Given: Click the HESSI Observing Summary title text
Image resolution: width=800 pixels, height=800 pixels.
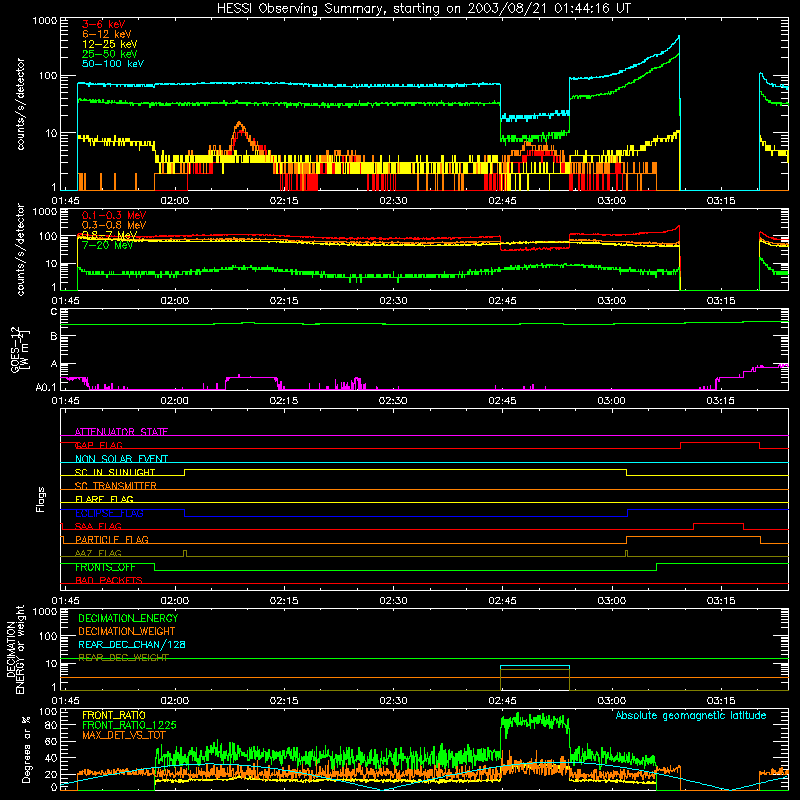Looking at the screenshot, I should [x=423, y=9].
